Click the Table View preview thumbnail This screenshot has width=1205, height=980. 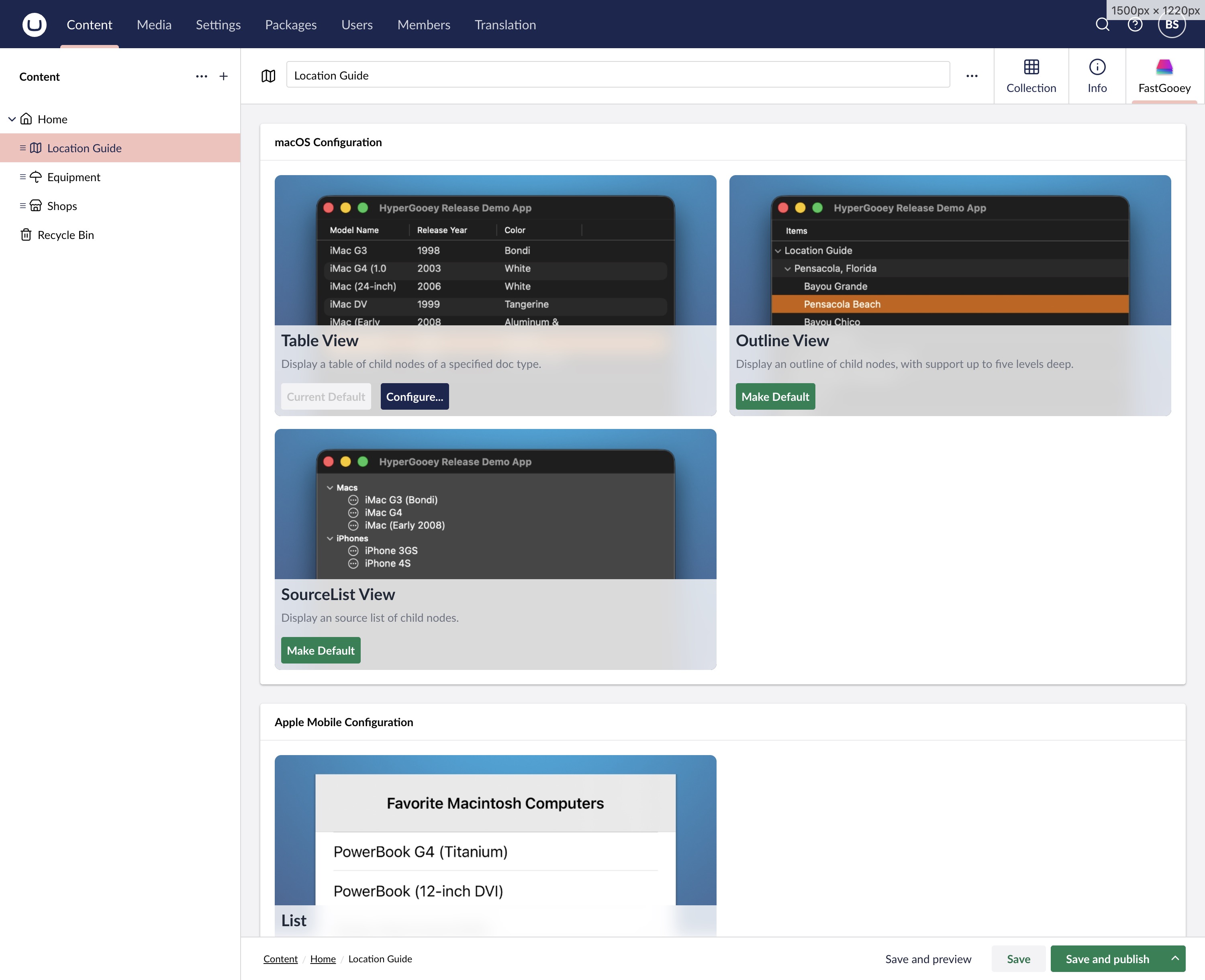(x=496, y=250)
